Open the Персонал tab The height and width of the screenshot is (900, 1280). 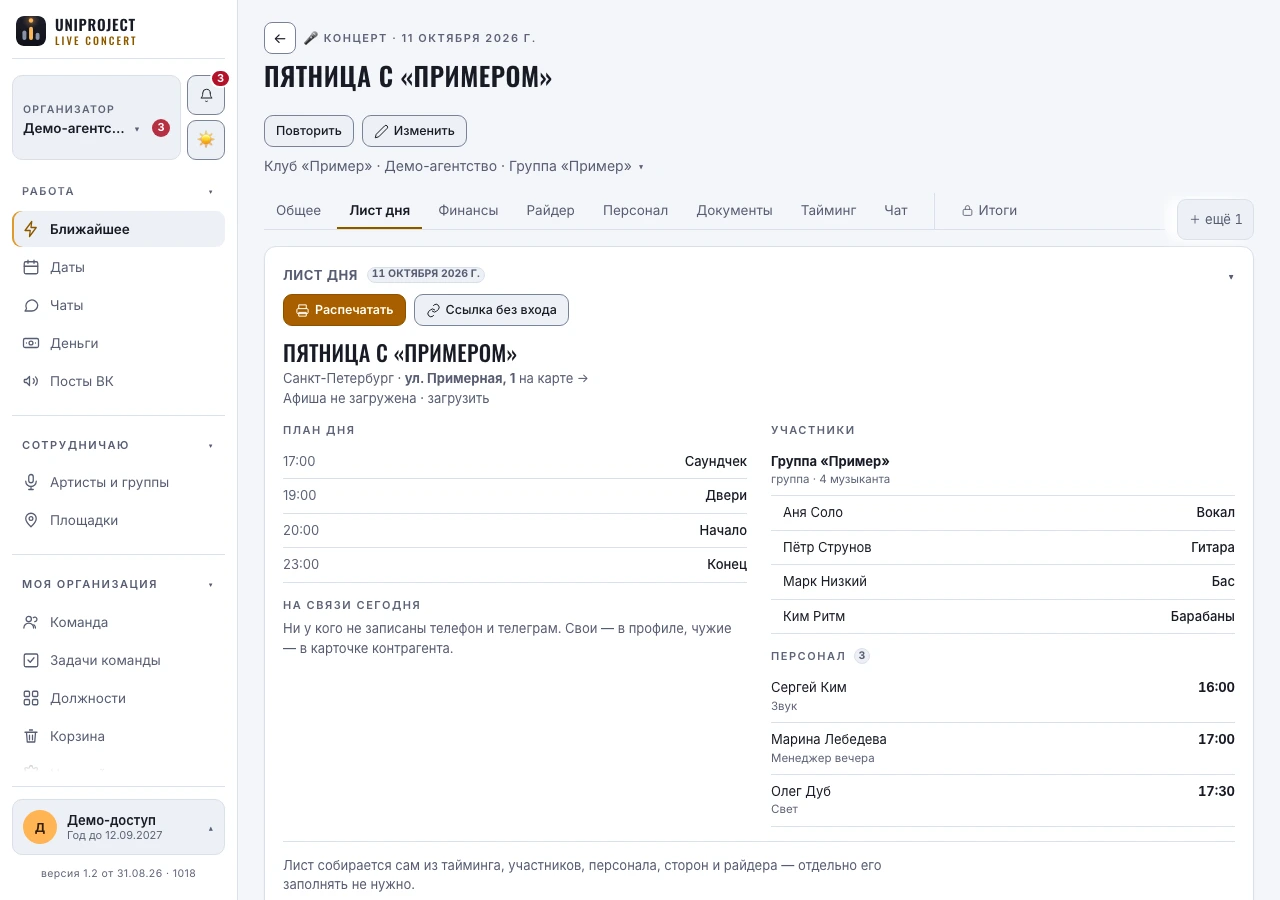[x=635, y=210]
